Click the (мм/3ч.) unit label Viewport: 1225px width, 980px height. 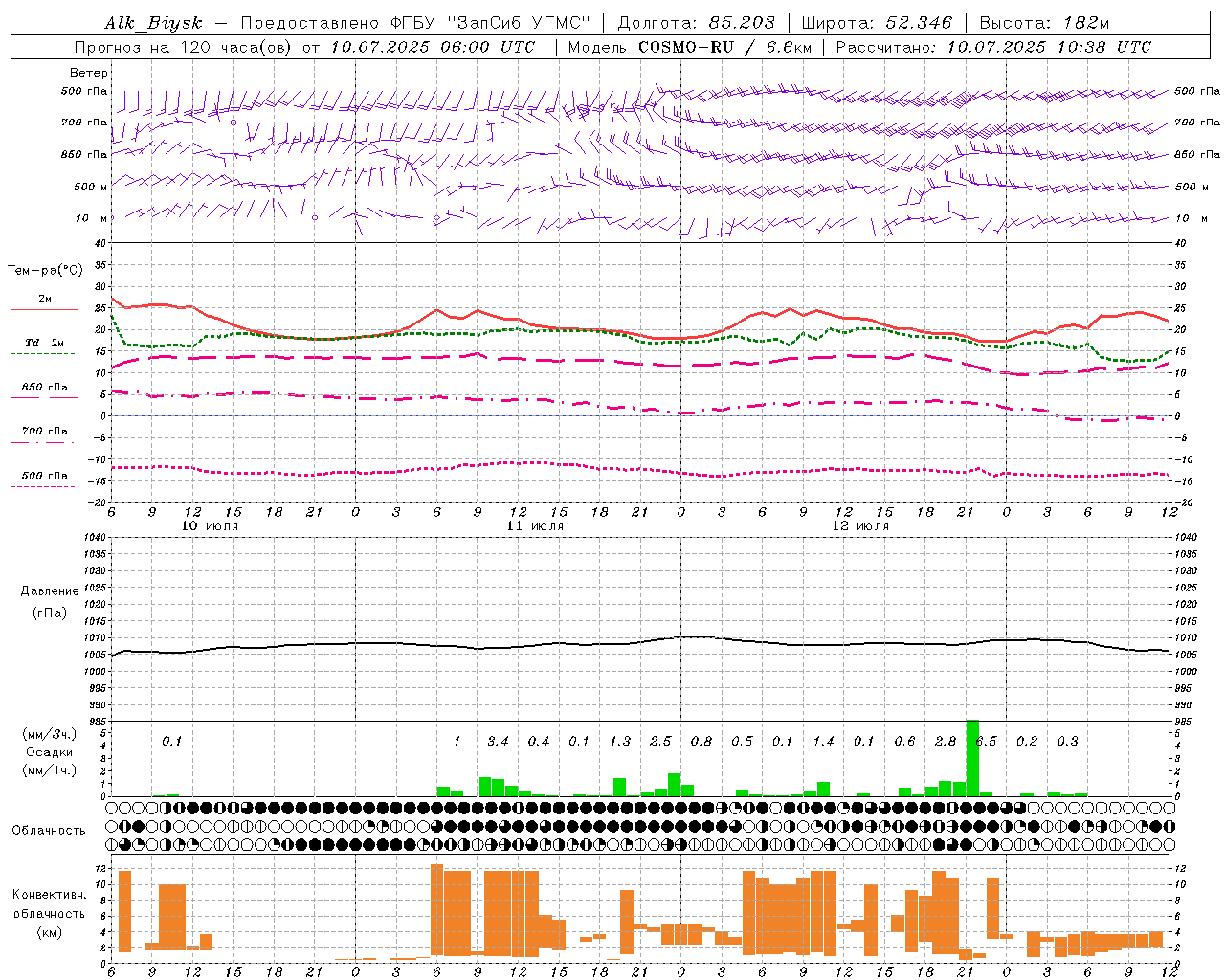click(x=49, y=734)
